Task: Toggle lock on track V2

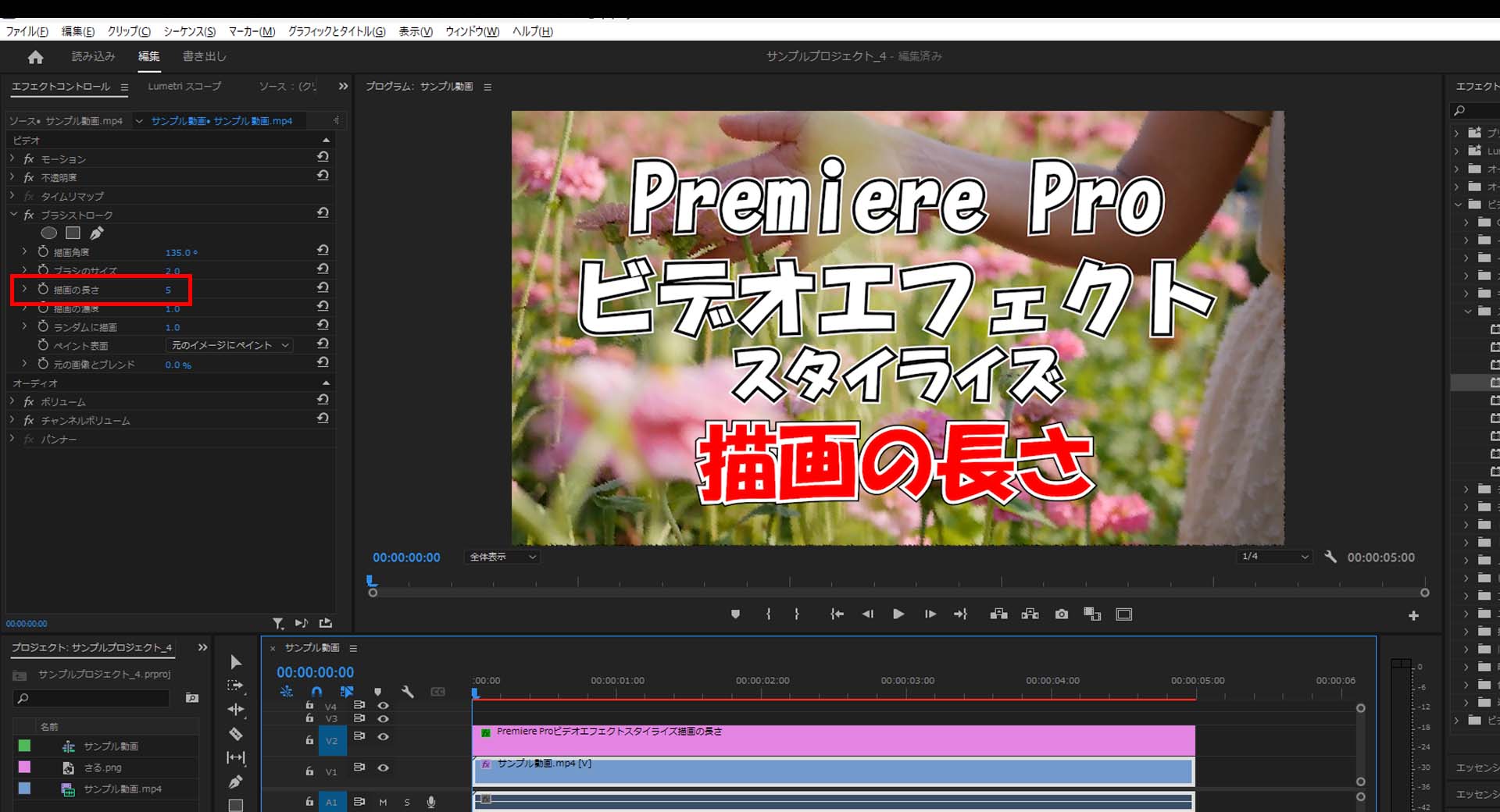Action: tap(309, 739)
